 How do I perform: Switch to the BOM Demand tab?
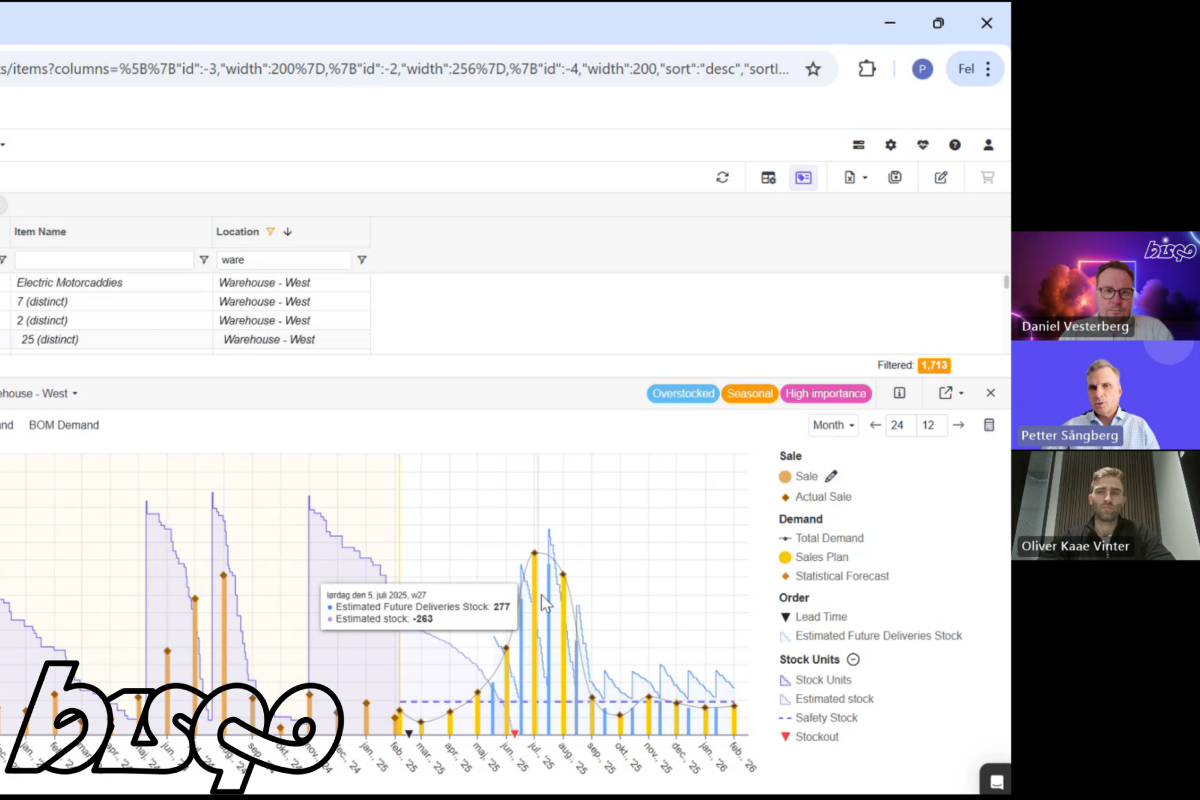64,425
